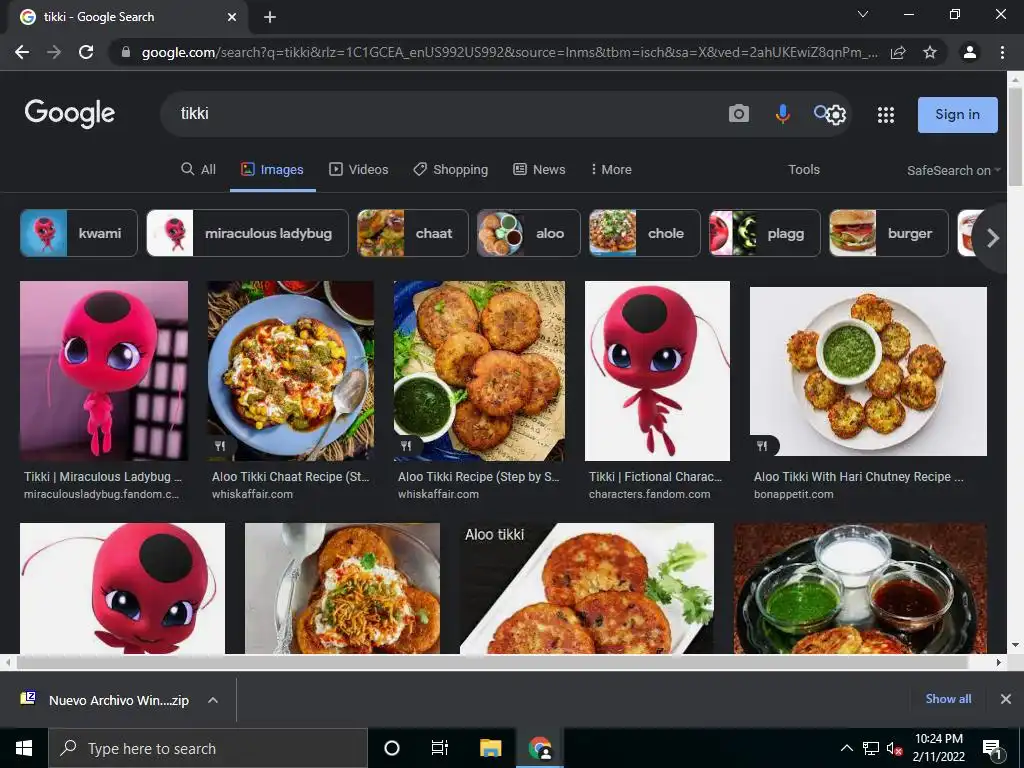
Task: Share this page from address bar
Action: 898,52
